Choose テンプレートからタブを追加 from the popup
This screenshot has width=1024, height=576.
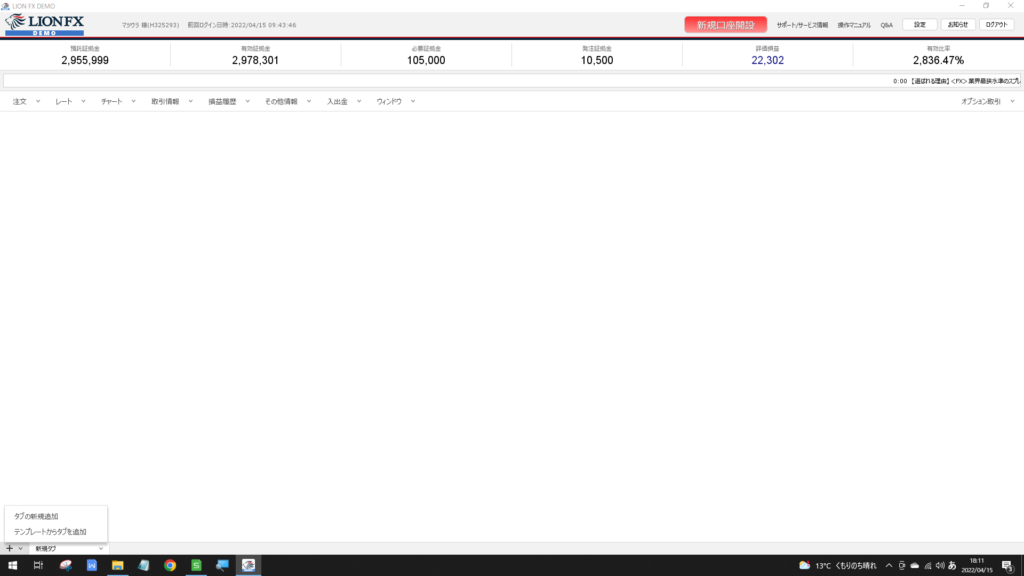[x=50, y=532]
